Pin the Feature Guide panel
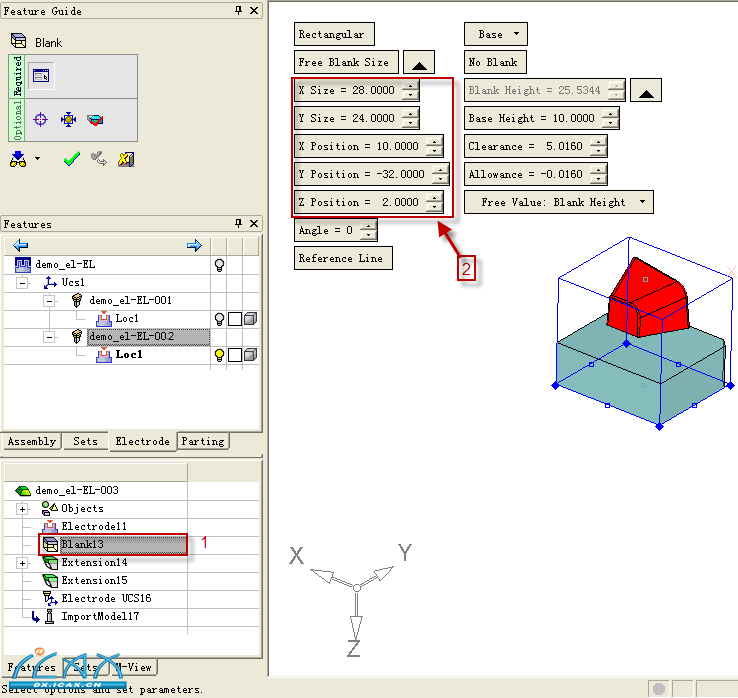Viewport: 738px width, 698px height. pyautogui.click(x=238, y=11)
